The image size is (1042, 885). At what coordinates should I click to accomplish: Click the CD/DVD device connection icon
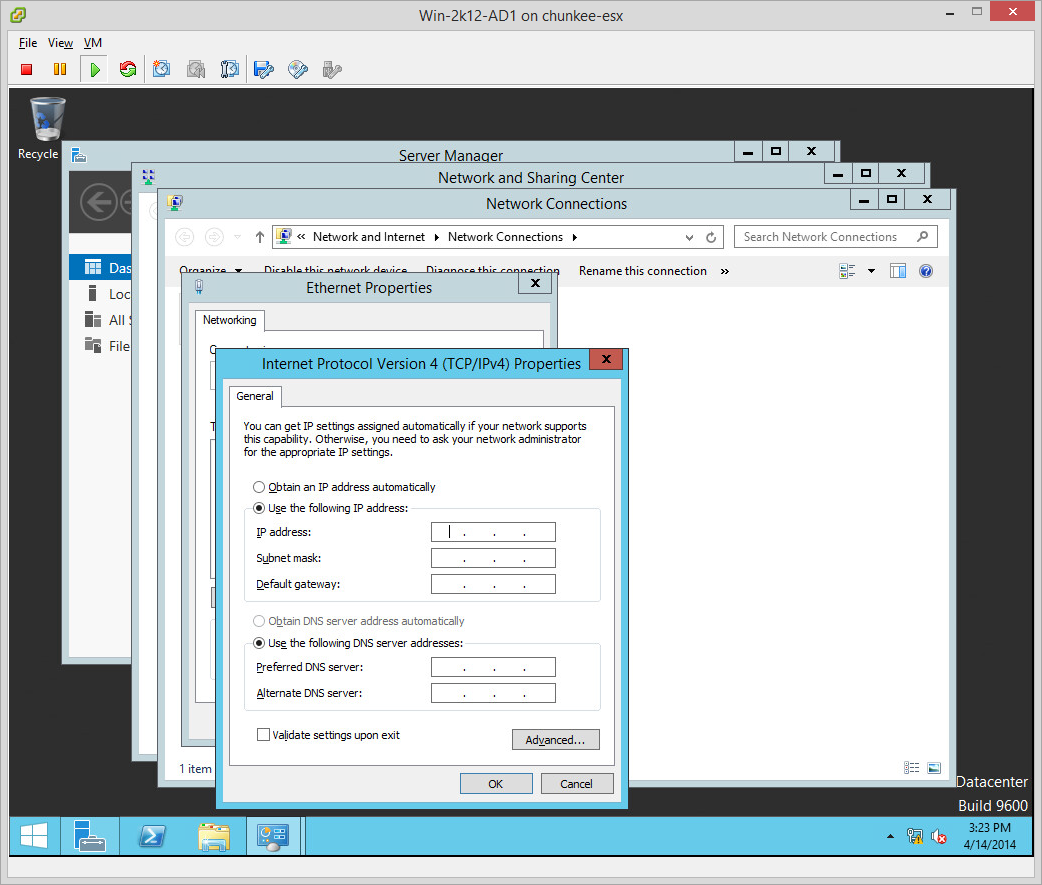pyautogui.click(x=297, y=69)
